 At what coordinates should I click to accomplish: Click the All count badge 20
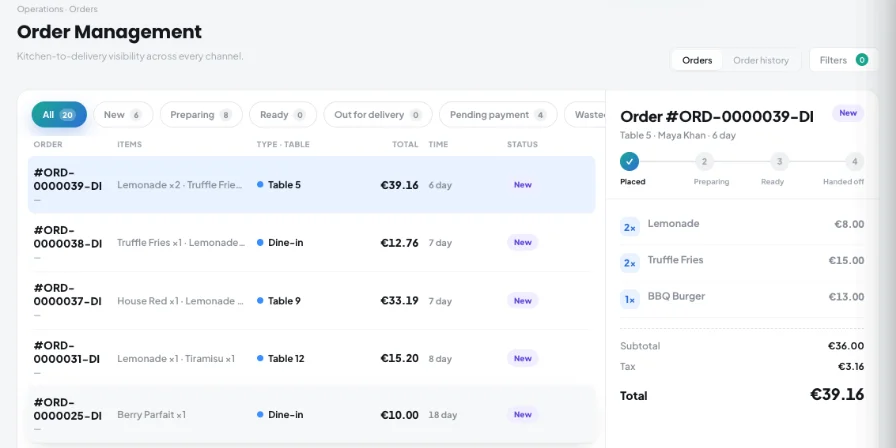click(x=67, y=115)
